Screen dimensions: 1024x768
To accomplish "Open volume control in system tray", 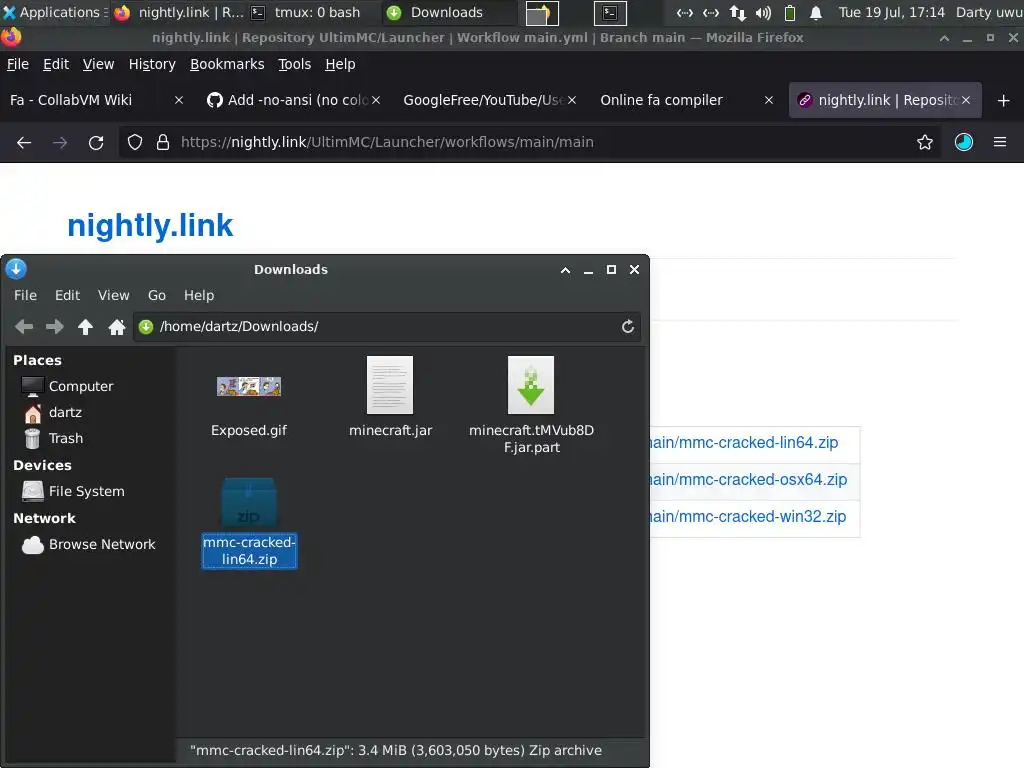I will (763, 12).
